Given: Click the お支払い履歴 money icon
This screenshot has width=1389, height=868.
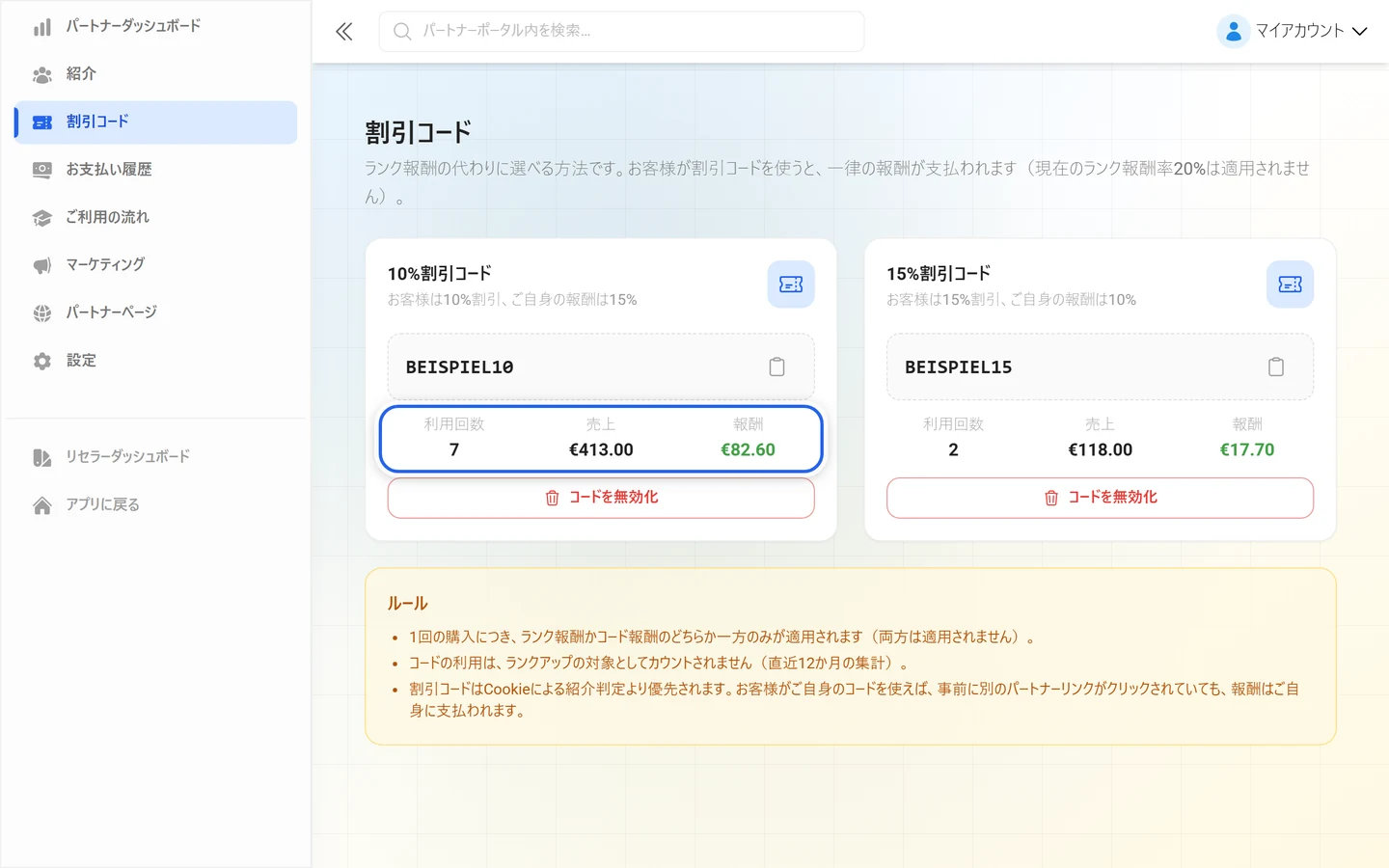Looking at the screenshot, I should pyautogui.click(x=41, y=170).
